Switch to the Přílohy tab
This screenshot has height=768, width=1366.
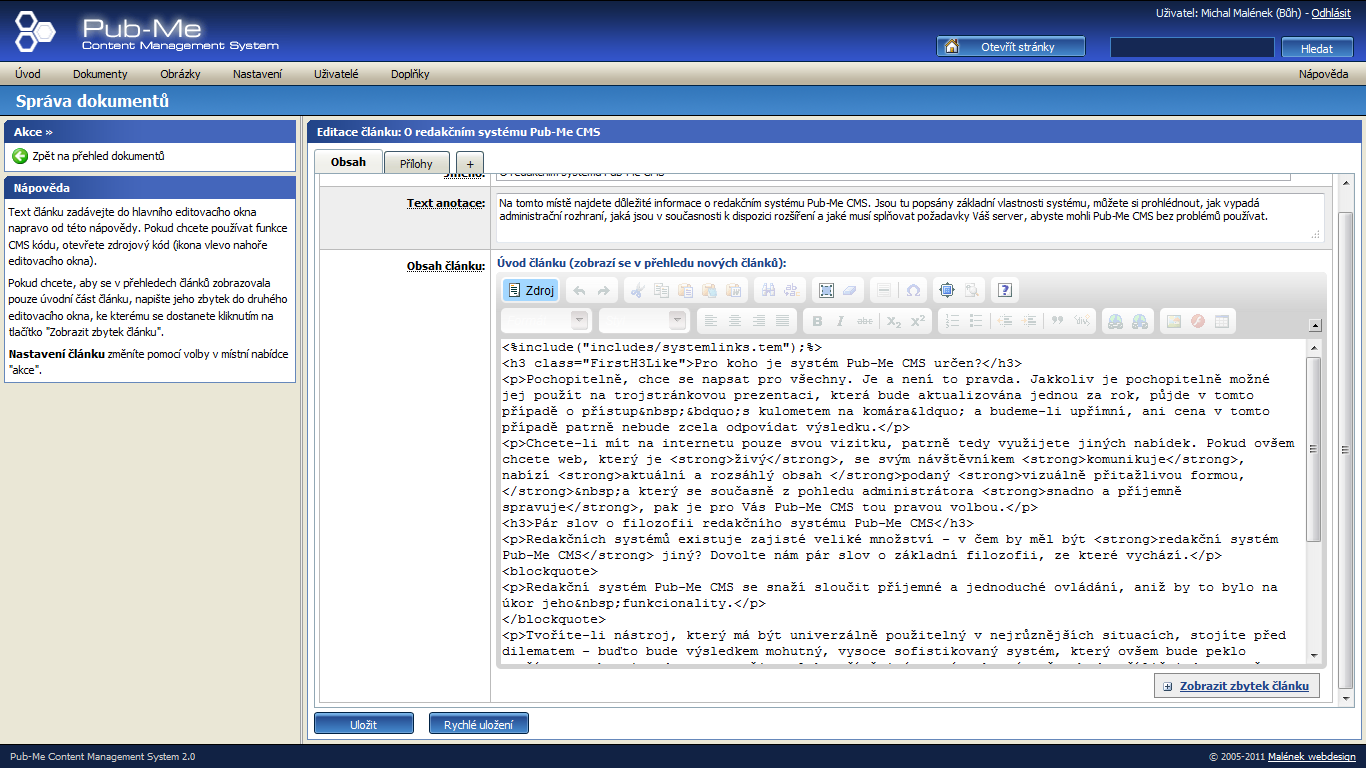417,163
